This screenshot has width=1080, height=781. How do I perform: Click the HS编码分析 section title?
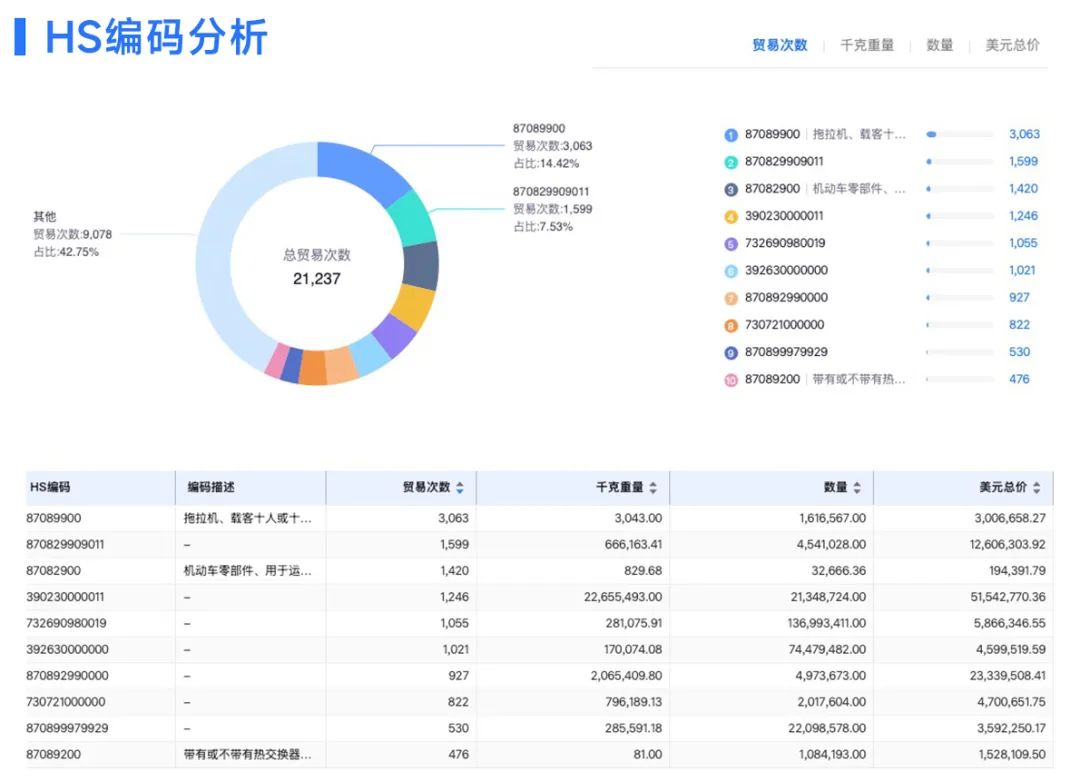click(x=156, y=37)
